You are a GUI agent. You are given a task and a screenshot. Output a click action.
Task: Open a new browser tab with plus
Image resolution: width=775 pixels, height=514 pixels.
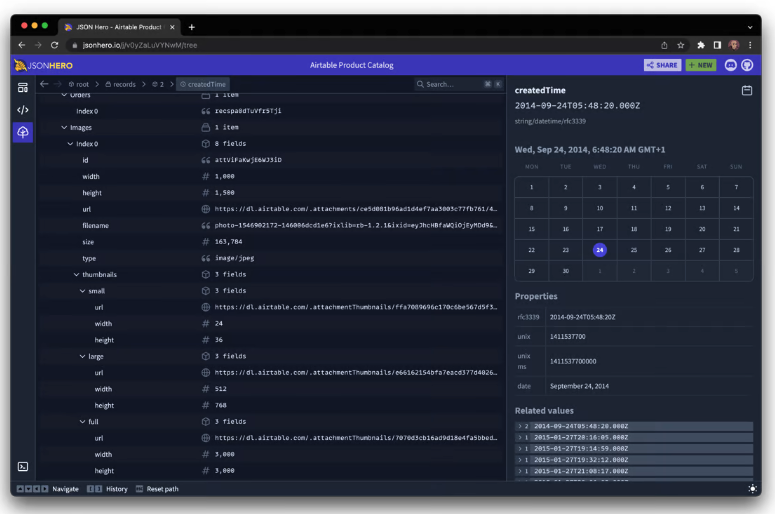[x=192, y=27]
